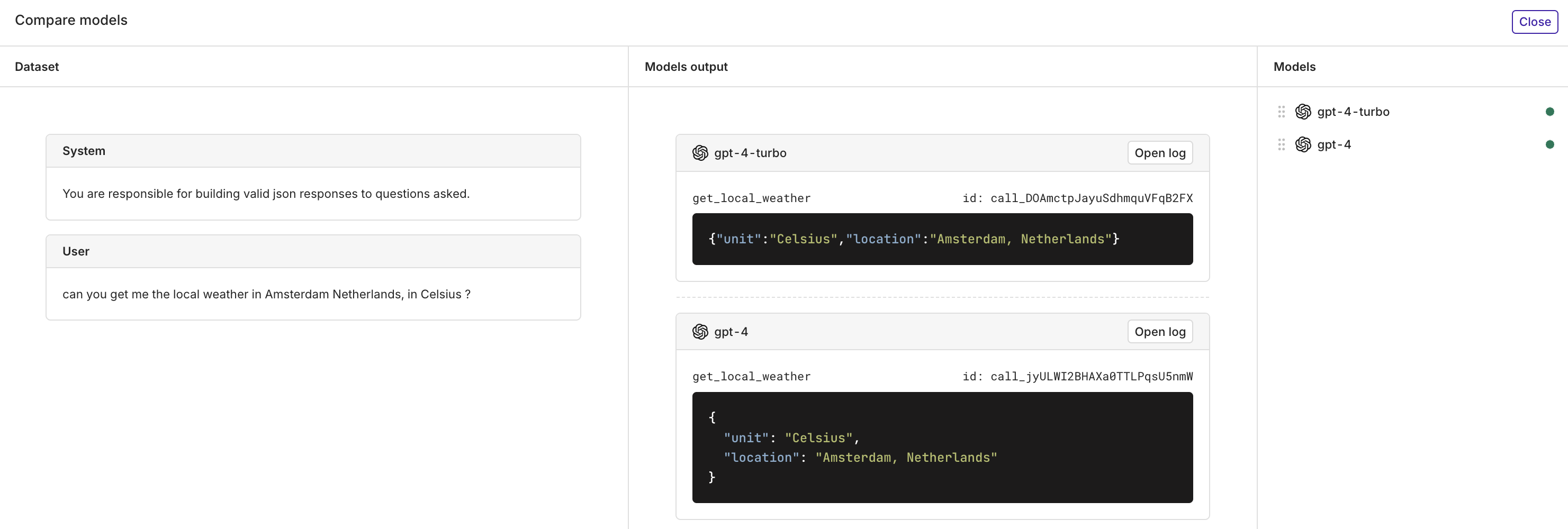Screen dimensions: 1568x529
Task: Click the gpt-4-turbo JSON code block
Action: [942, 239]
